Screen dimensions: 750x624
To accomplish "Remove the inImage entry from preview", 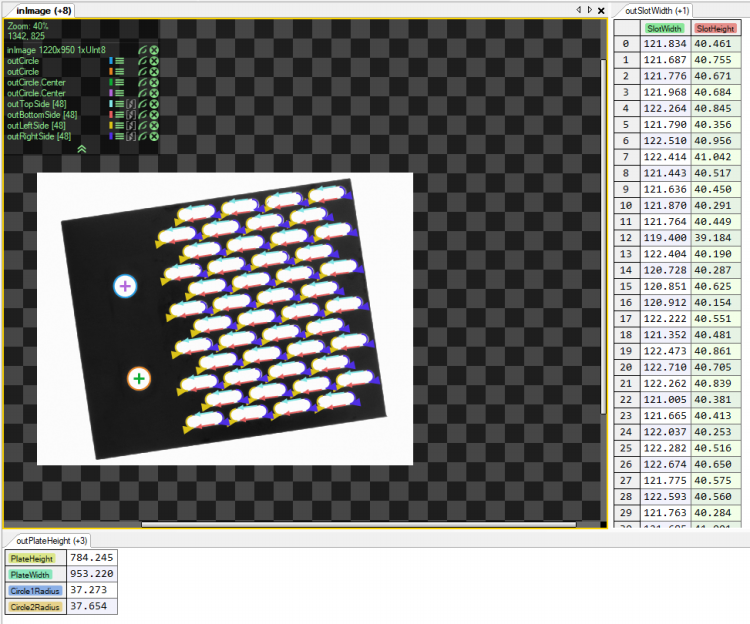I will [x=155, y=50].
